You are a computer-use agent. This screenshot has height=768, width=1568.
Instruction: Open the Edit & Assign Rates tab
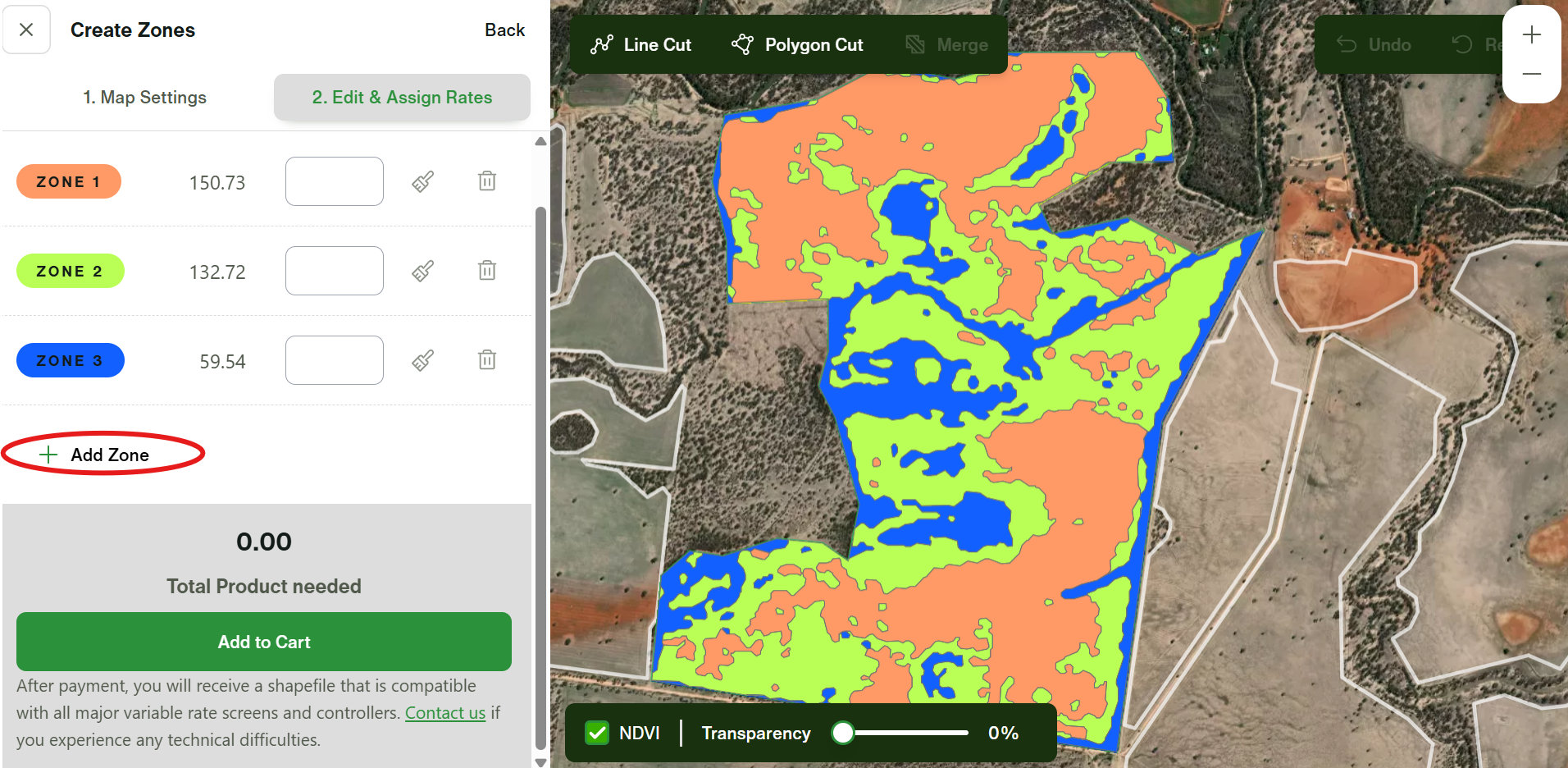(402, 98)
